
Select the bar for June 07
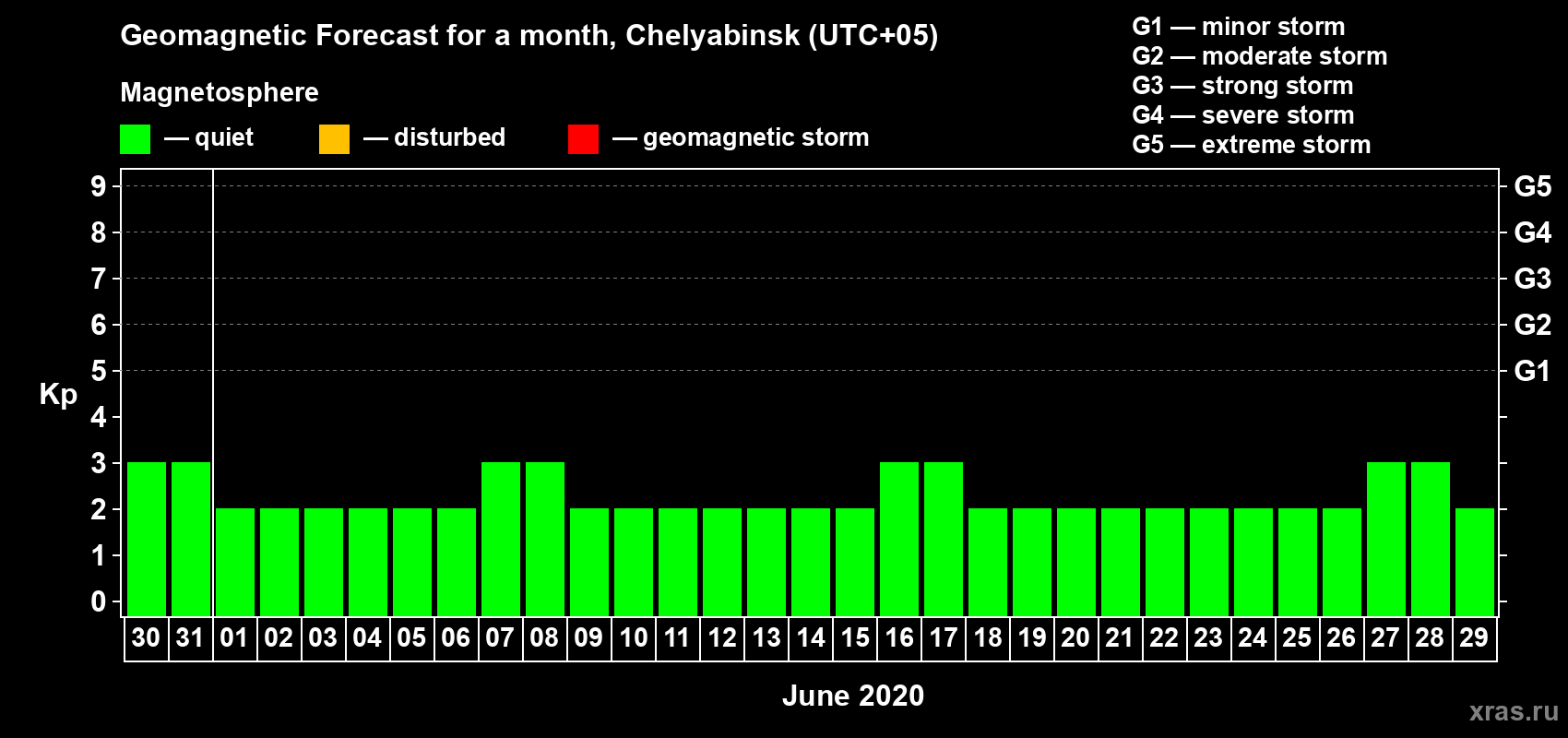(x=501, y=539)
